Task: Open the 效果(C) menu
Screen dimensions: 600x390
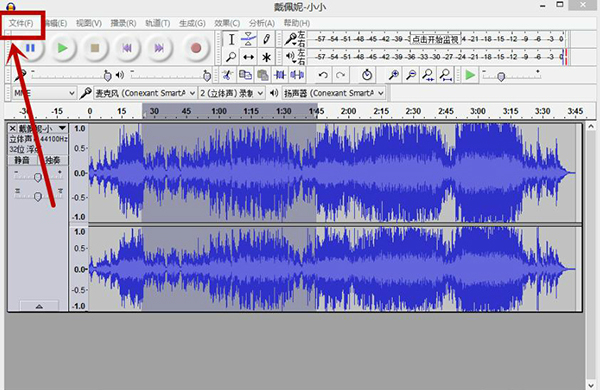Action: pyautogui.click(x=227, y=23)
